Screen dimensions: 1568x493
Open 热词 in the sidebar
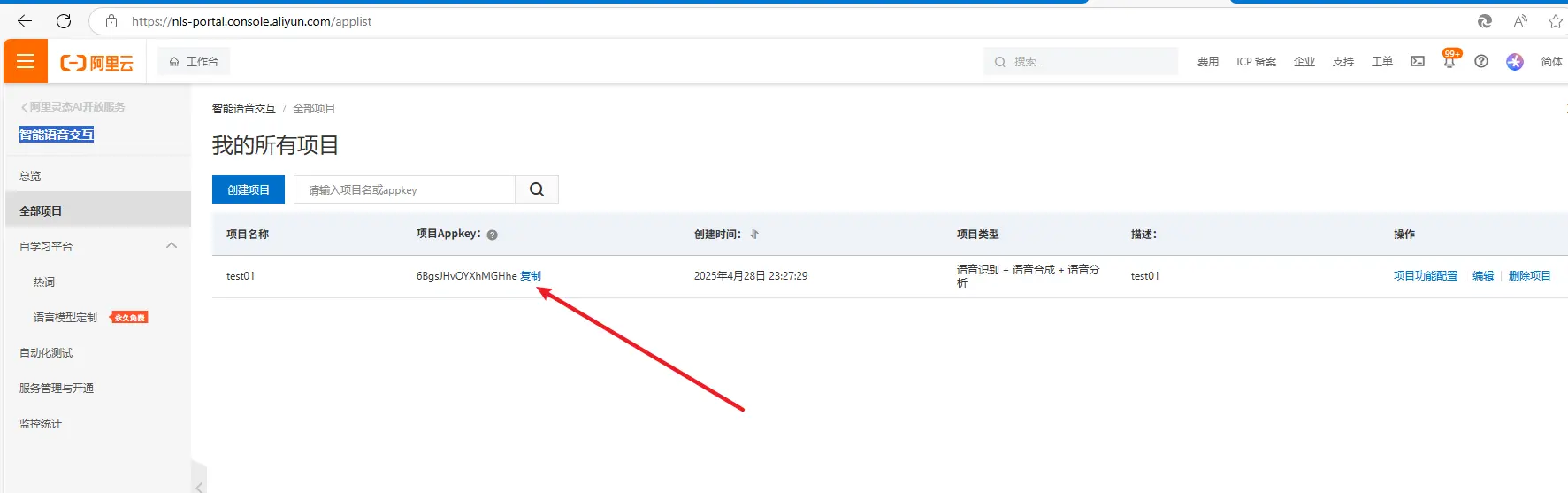click(x=44, y=281)
